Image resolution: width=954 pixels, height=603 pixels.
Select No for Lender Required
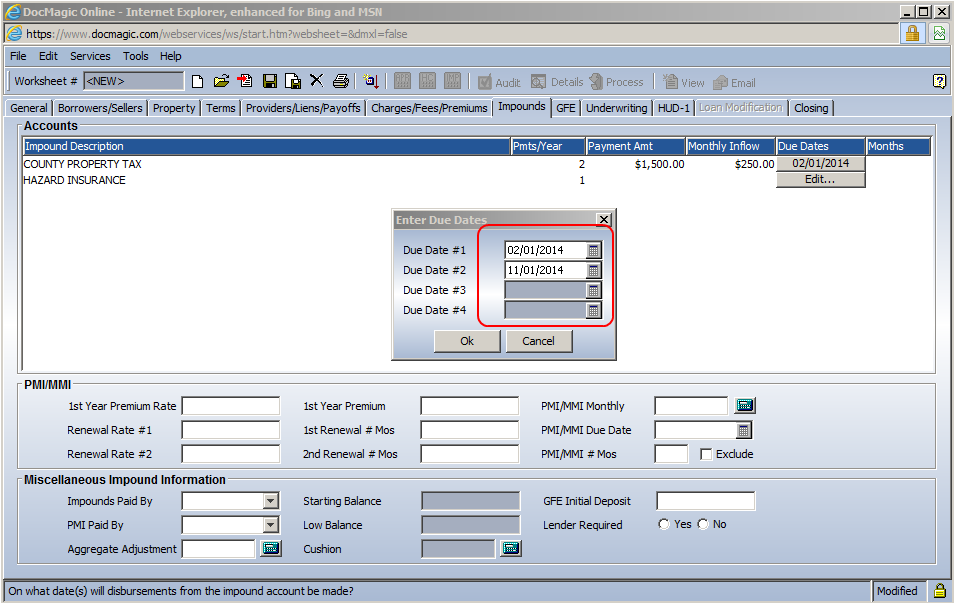[x=703, y=524]
